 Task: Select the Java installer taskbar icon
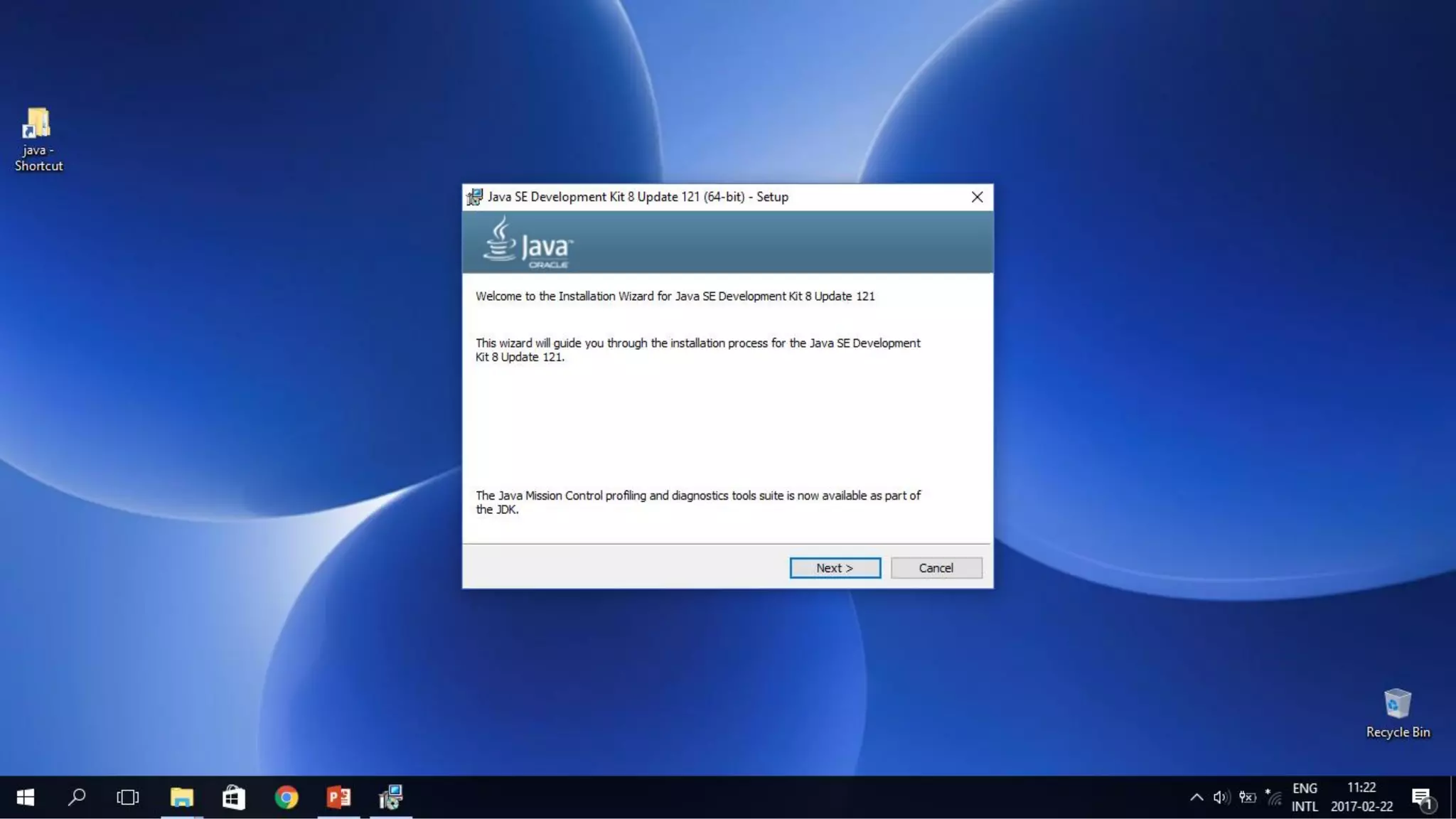(x=390, y=797)
